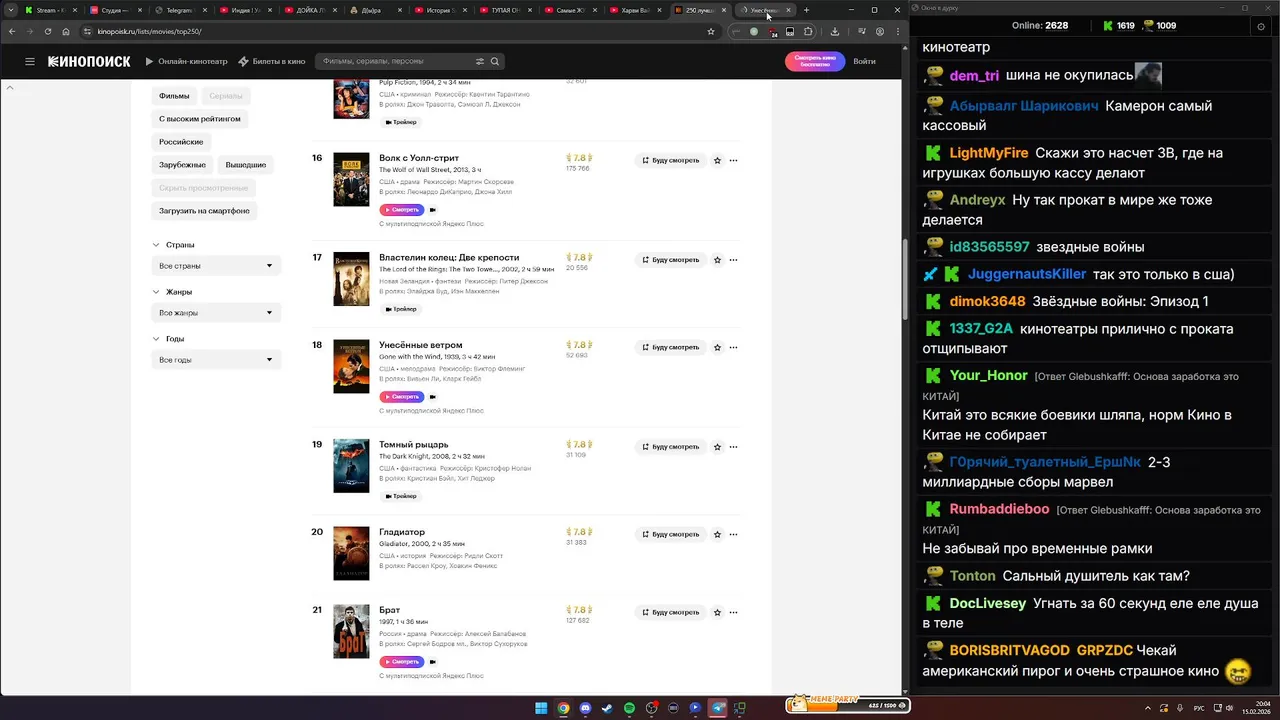
Task: Click Буду смотреть for Гладиатор
Action: (x=671, y=534)
